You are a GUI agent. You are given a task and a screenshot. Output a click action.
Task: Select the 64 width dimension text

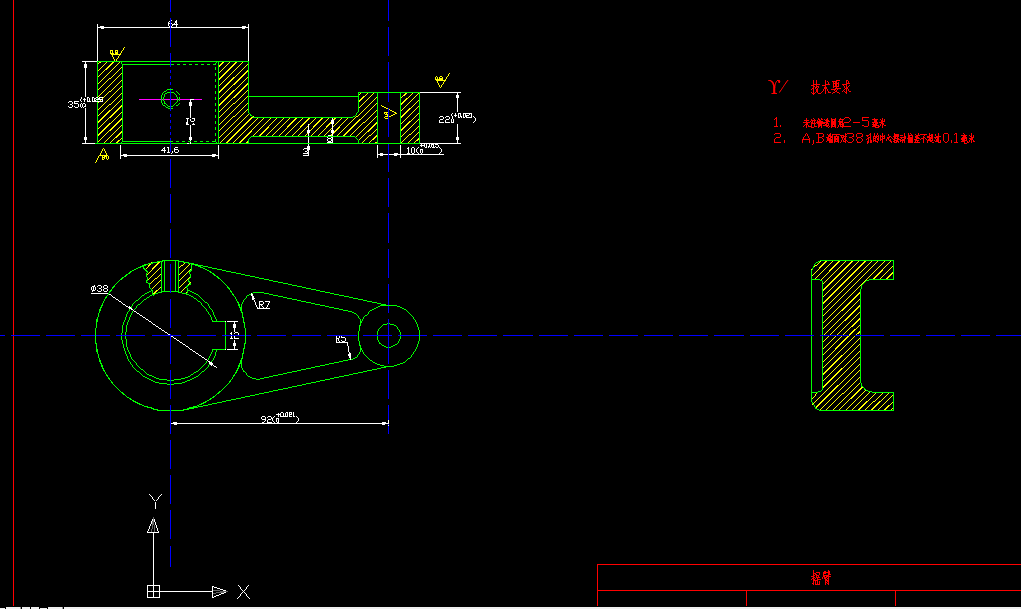coord(173,23)
